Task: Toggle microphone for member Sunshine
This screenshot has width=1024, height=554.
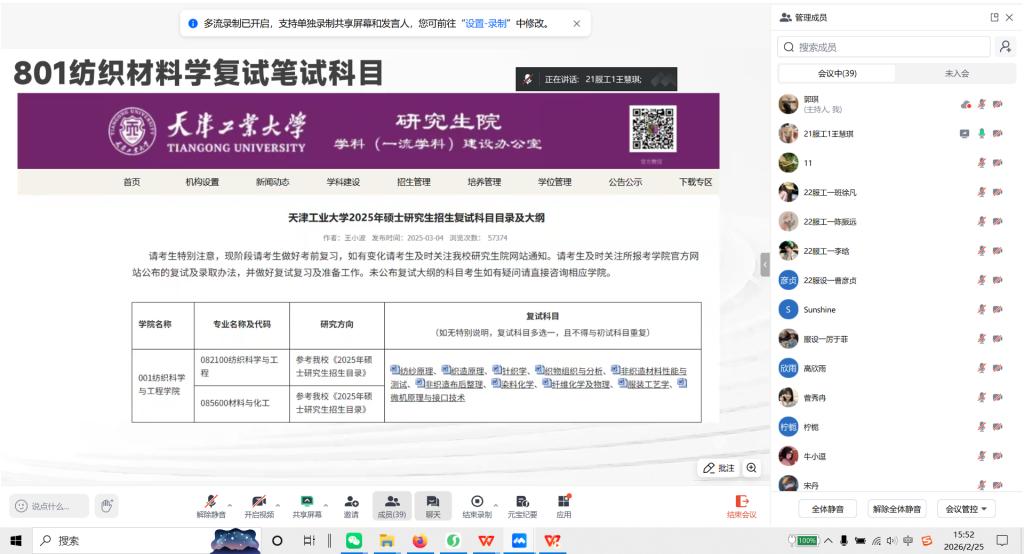Action: tap(982, 310)
